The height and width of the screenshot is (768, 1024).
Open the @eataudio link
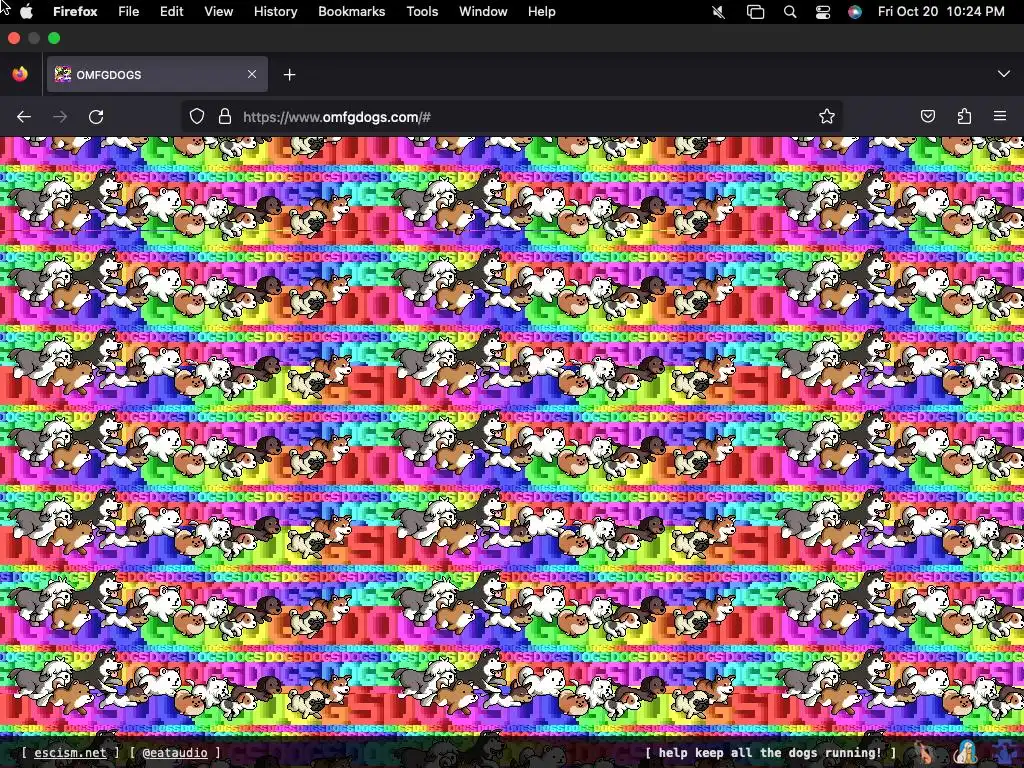175,753
